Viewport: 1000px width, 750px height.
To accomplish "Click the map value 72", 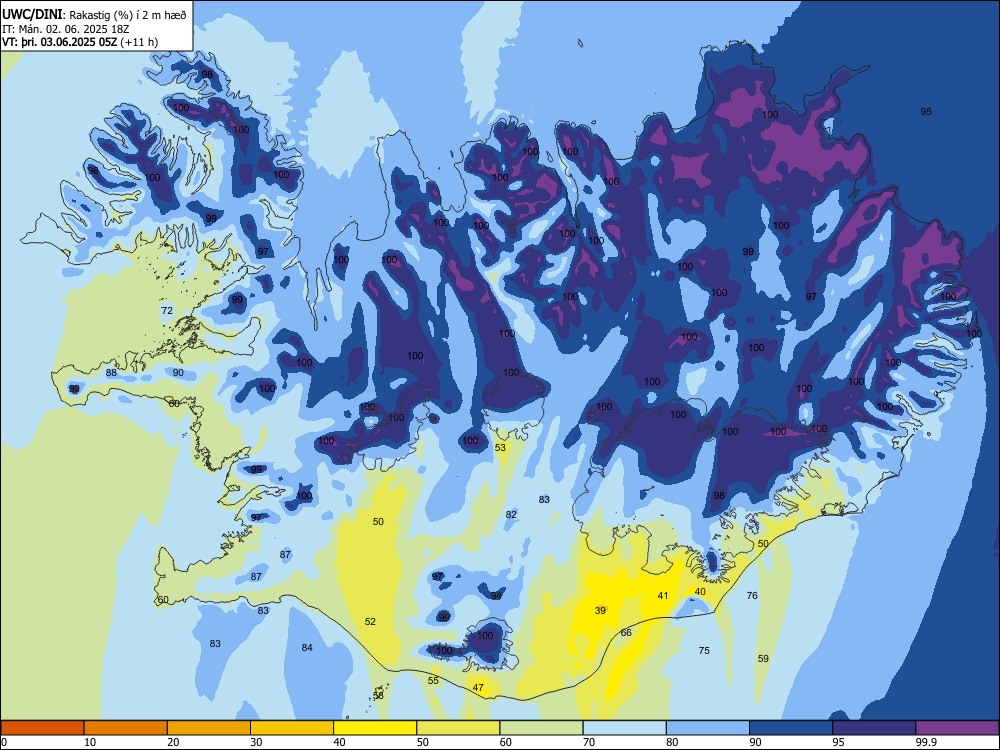I will click(x=167, y=311).
